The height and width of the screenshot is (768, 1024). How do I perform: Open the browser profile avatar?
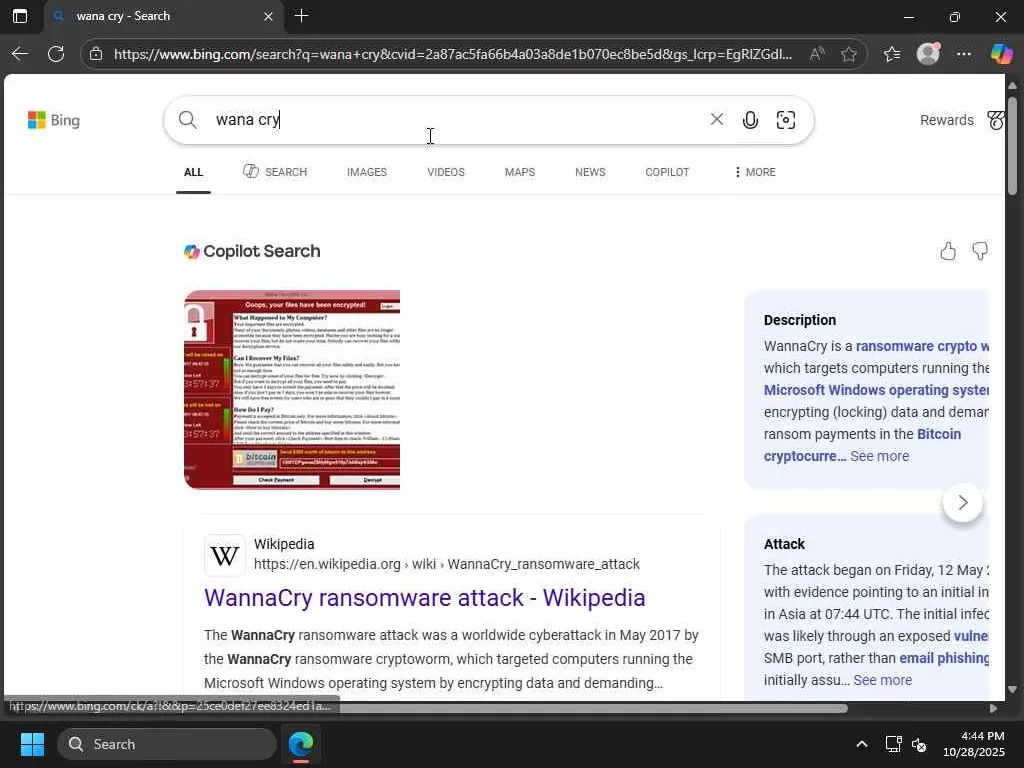tap(928, 54)
